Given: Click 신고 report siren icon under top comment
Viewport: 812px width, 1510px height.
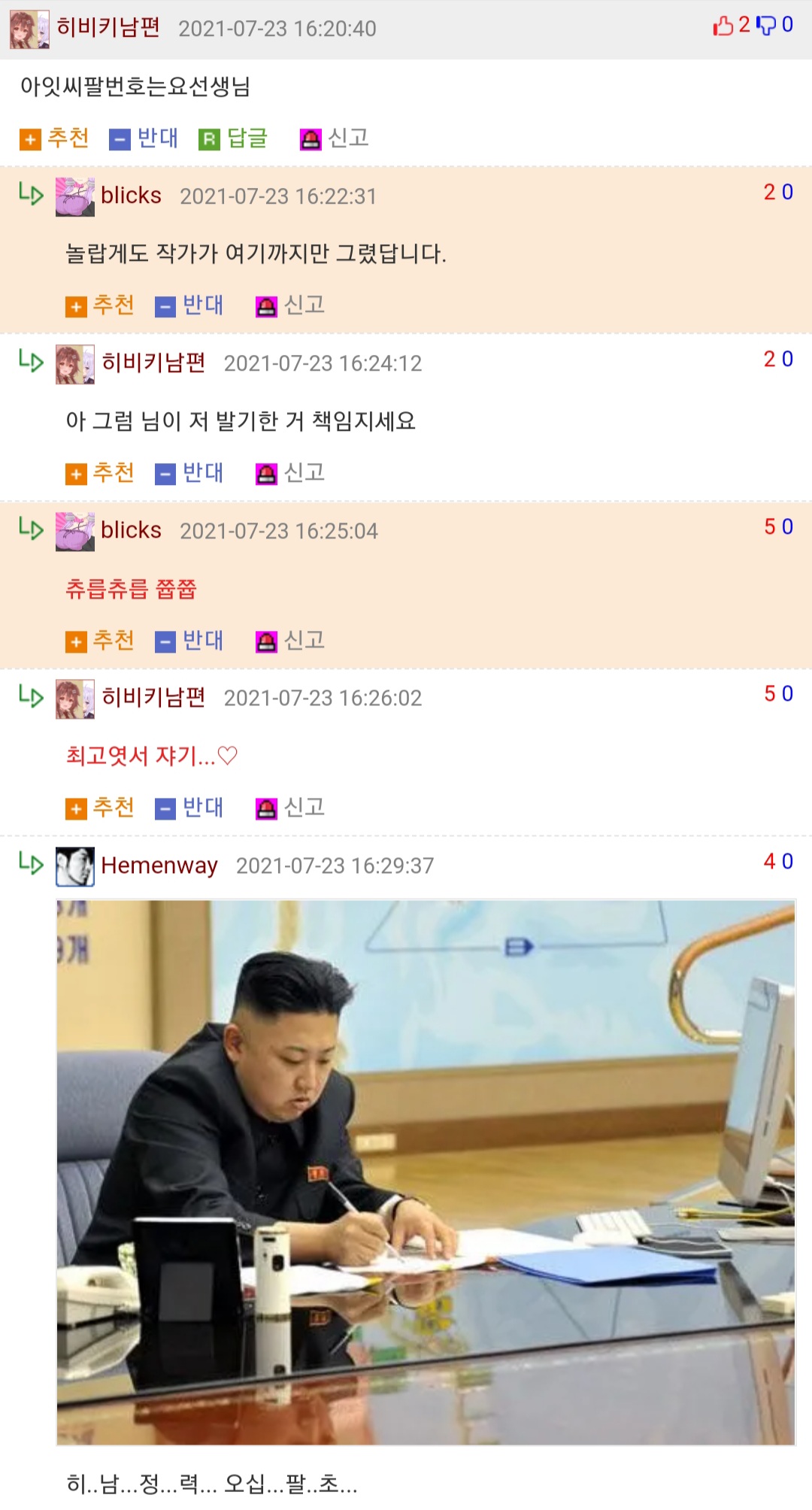Looking at the screenshot, I should [311, 139].
